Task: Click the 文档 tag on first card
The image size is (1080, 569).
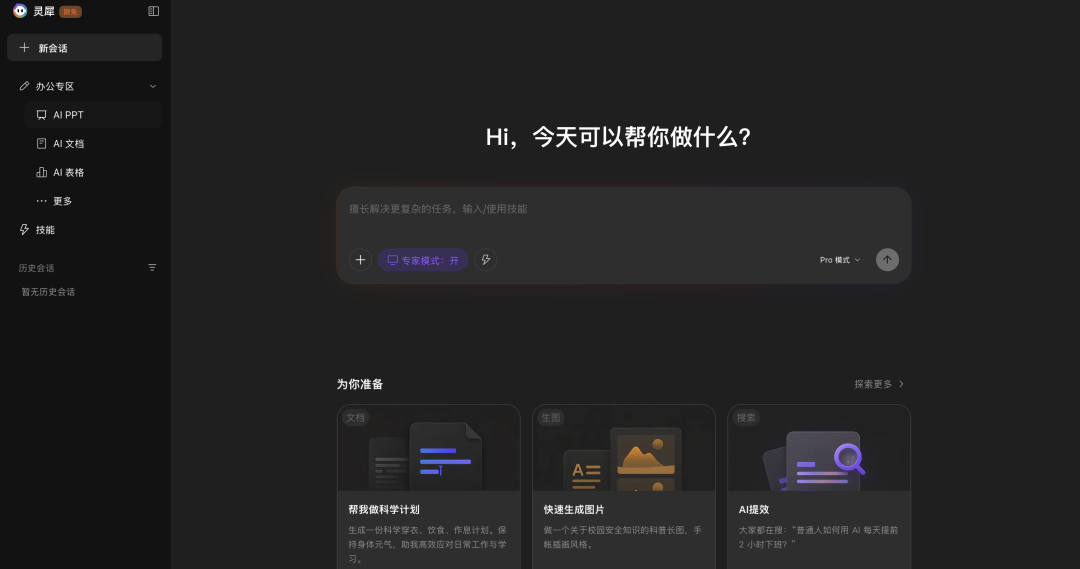Action: click(355, 417)
